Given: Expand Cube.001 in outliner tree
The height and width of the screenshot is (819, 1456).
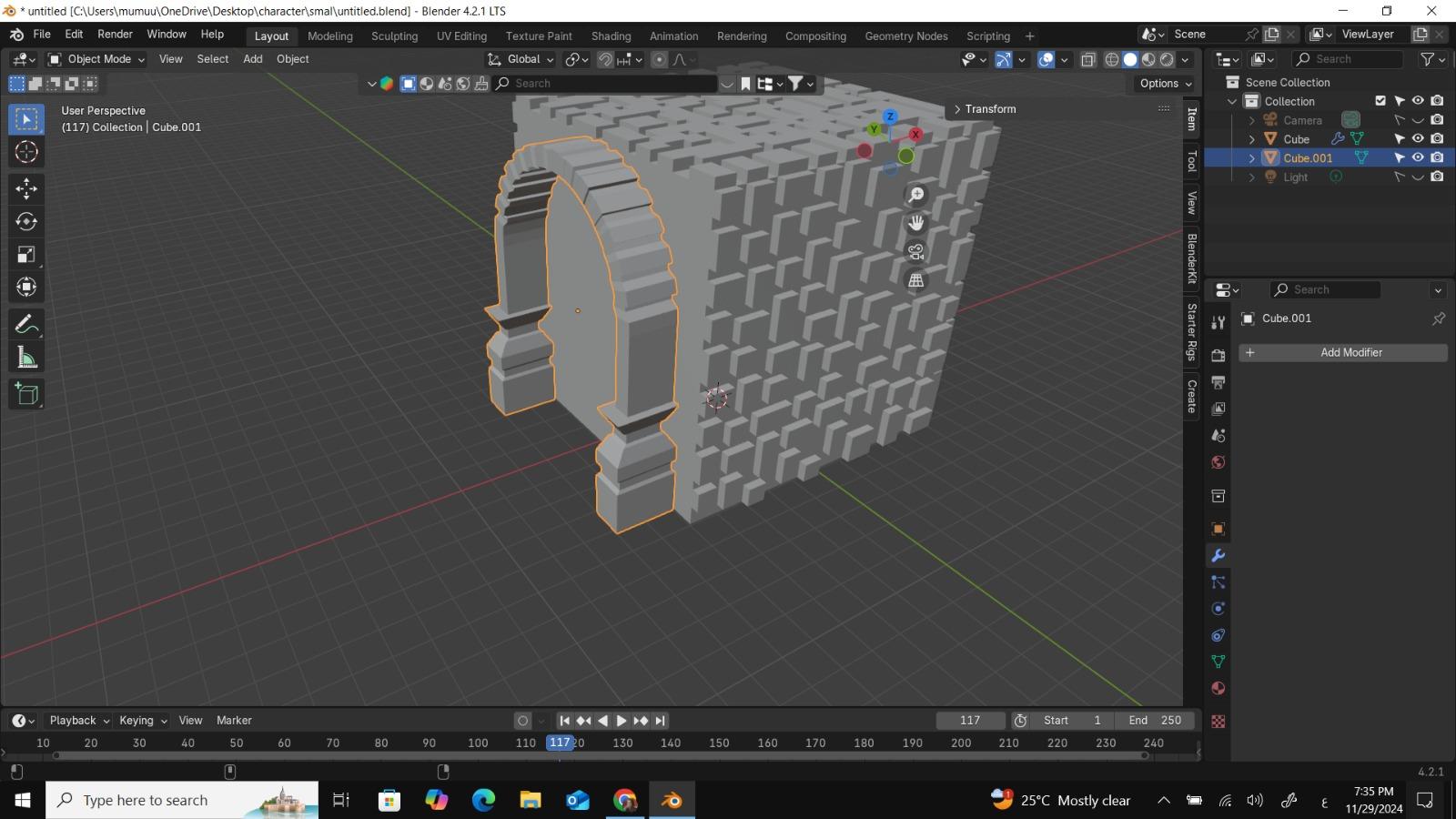Looking at the screenshot, I should (x=1251, y=157).
